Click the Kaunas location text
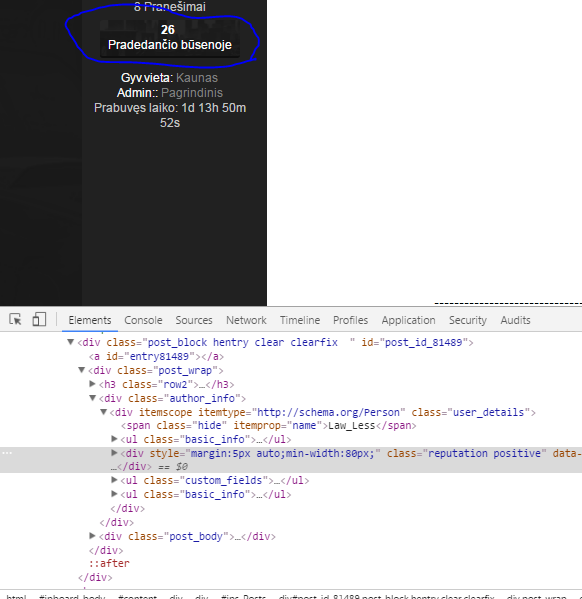Screen dimensions: 582x599 pos(197,78)
